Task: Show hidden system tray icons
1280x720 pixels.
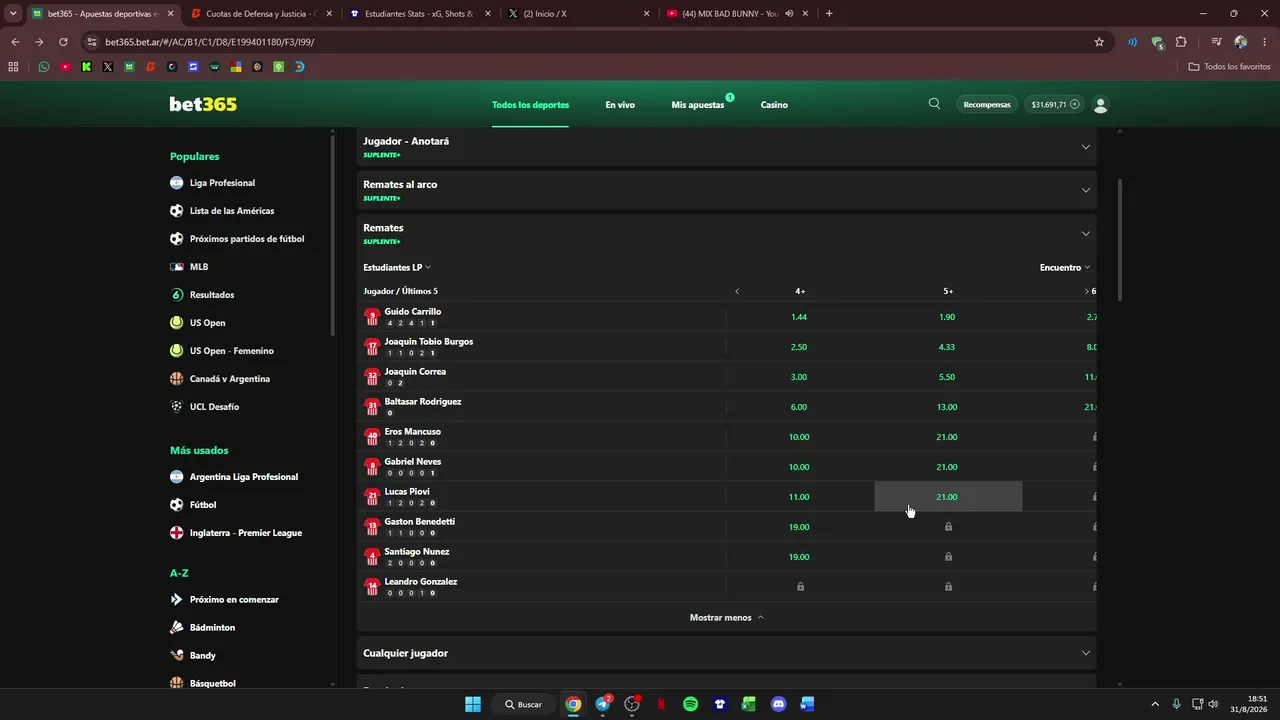Action: tap(1155, 704)
